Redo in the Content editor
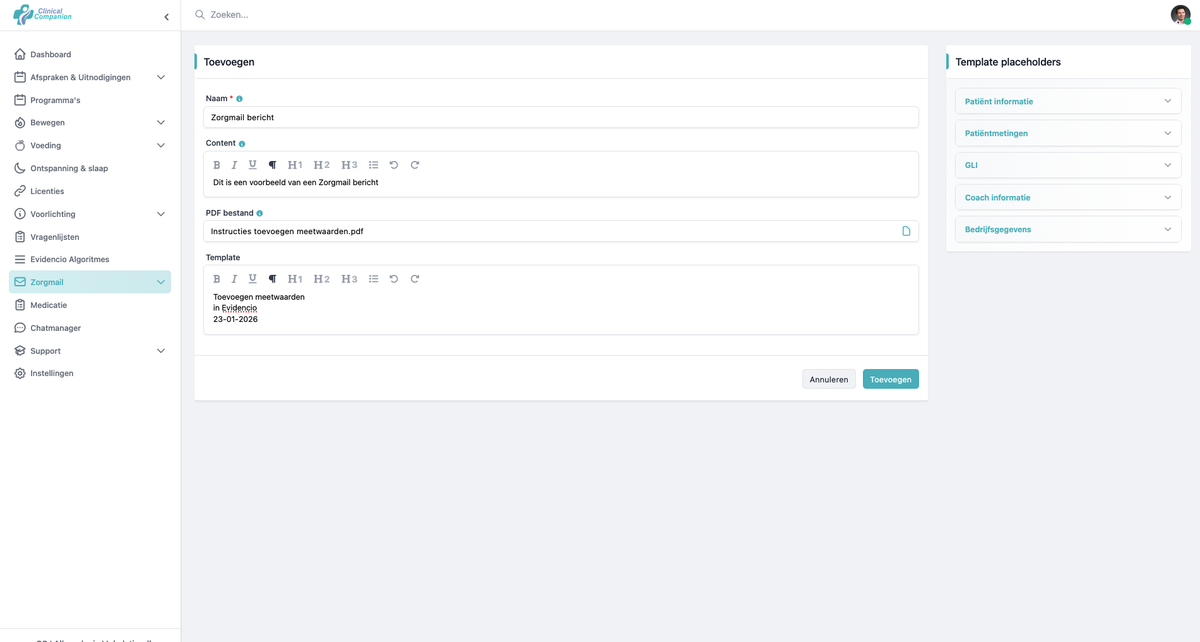The width and height of the screenshot is (1200, 642). click(415, 165)
